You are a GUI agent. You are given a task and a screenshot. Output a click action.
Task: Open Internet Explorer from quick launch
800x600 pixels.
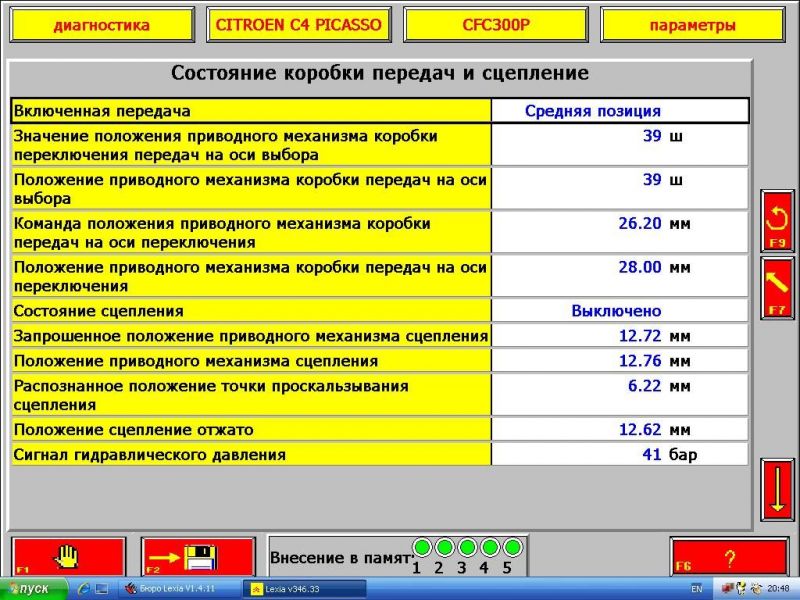point(85,589)
